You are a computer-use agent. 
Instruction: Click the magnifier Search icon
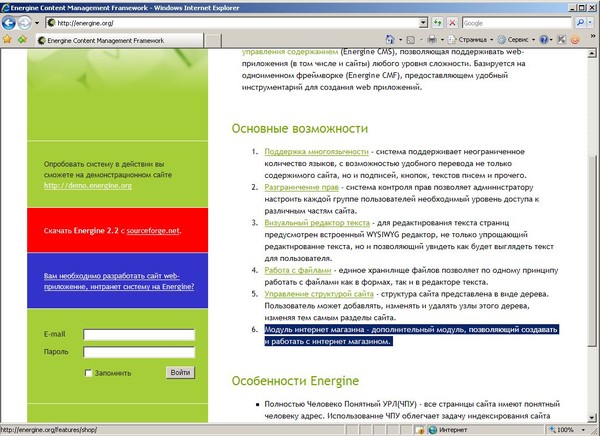580,23
